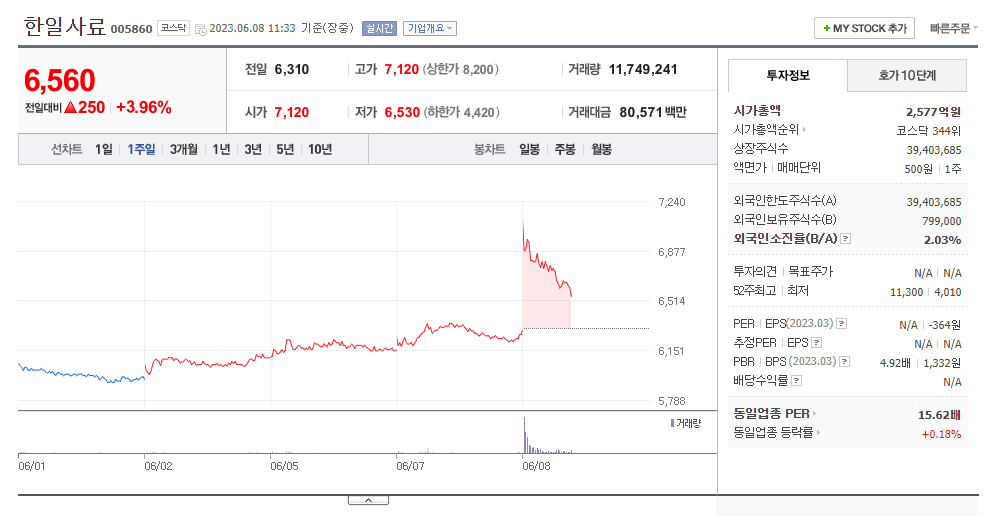Click the 코스닥 344위 rank value
988x516 pixels.
tap(929, 131)
